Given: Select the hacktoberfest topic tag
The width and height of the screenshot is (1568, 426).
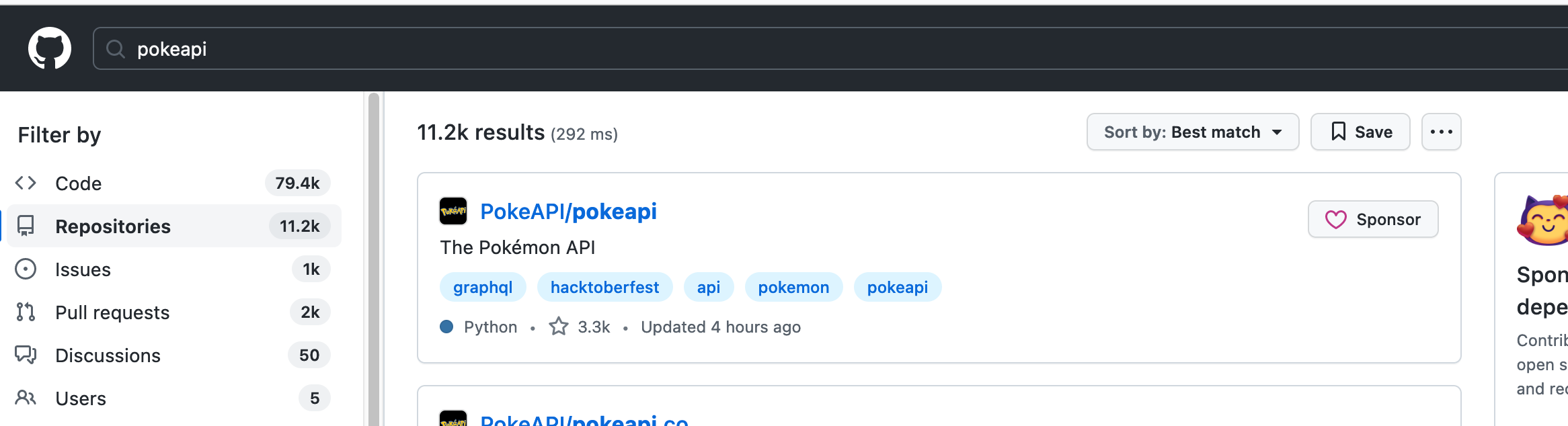Looking at the screenshot, I should tap(604, 288).
